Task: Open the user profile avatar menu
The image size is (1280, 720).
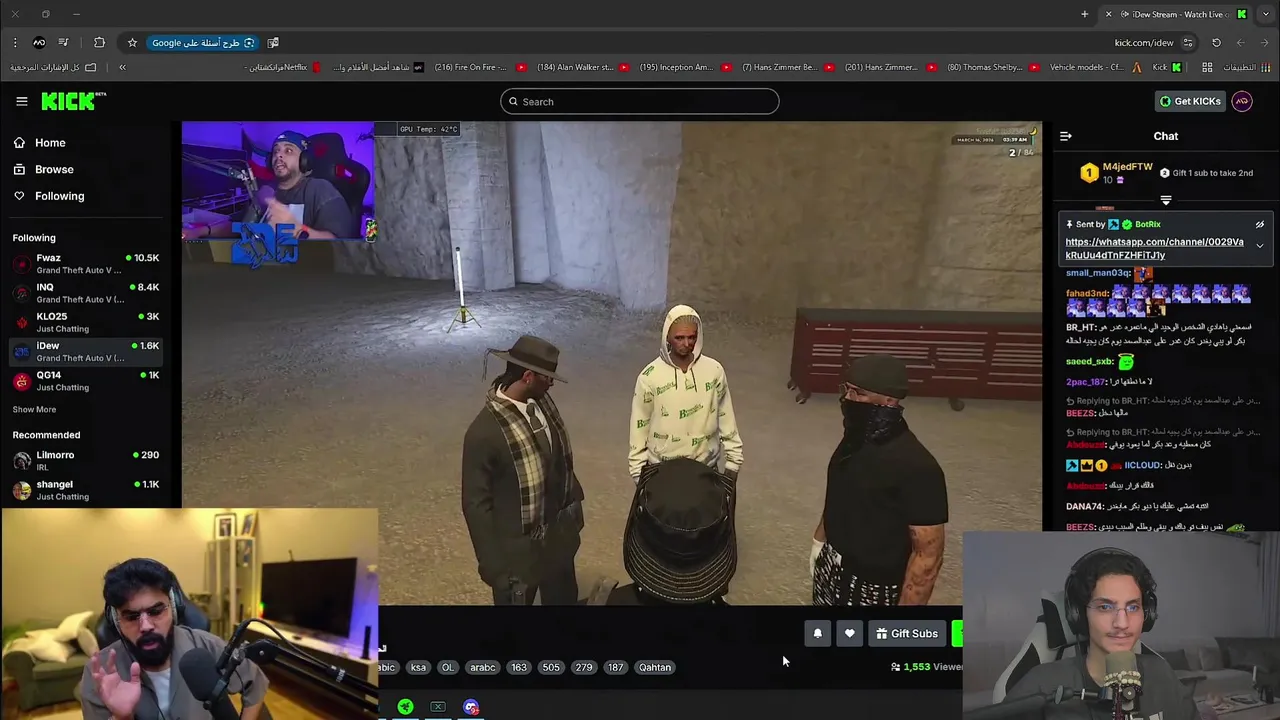Action: click(x=1241, y=101)
